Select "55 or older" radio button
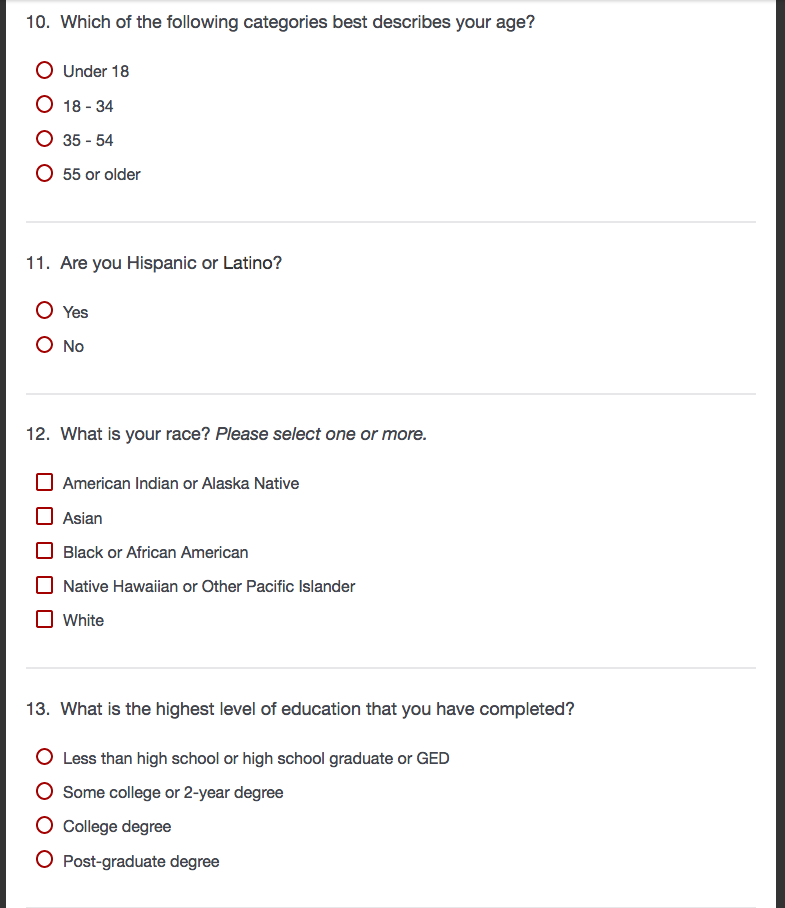Screen dimensions: 785x908 click(x=44, y=174)
